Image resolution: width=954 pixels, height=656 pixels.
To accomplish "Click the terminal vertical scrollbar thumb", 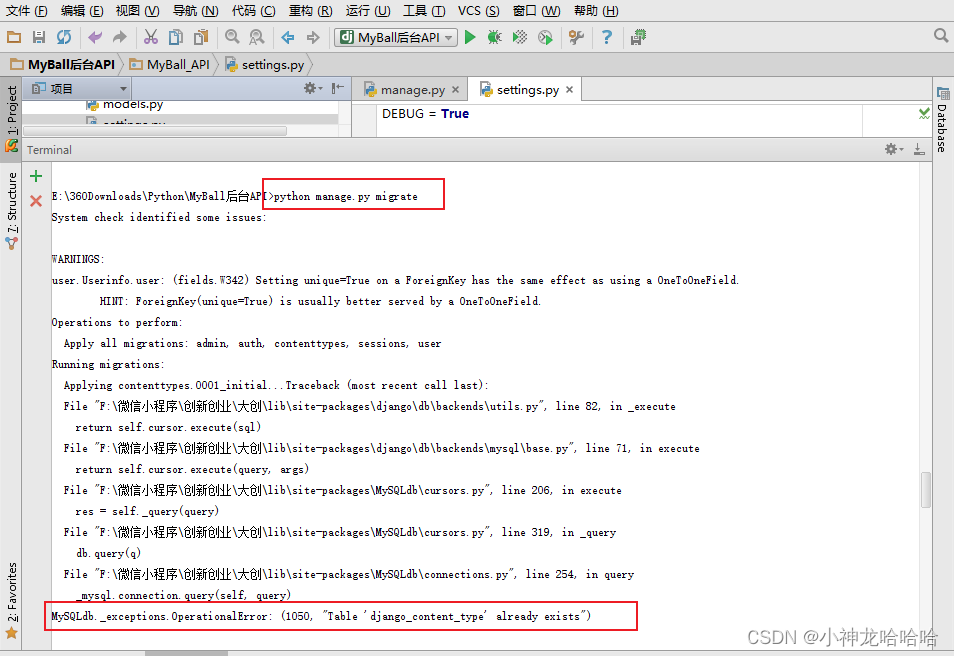I will click(x=926, y=489).
